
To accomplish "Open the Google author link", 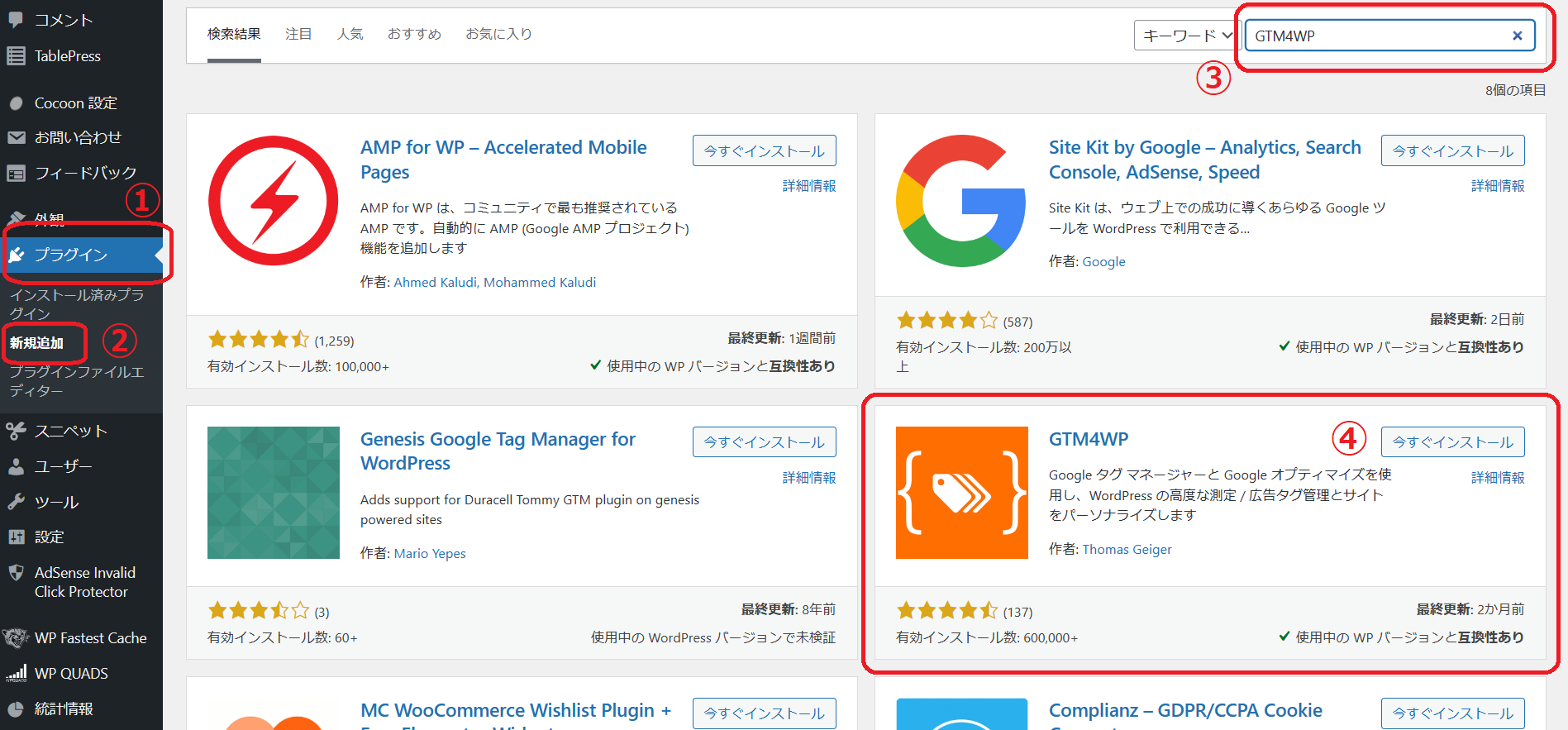I will [x=1103, y=261].
